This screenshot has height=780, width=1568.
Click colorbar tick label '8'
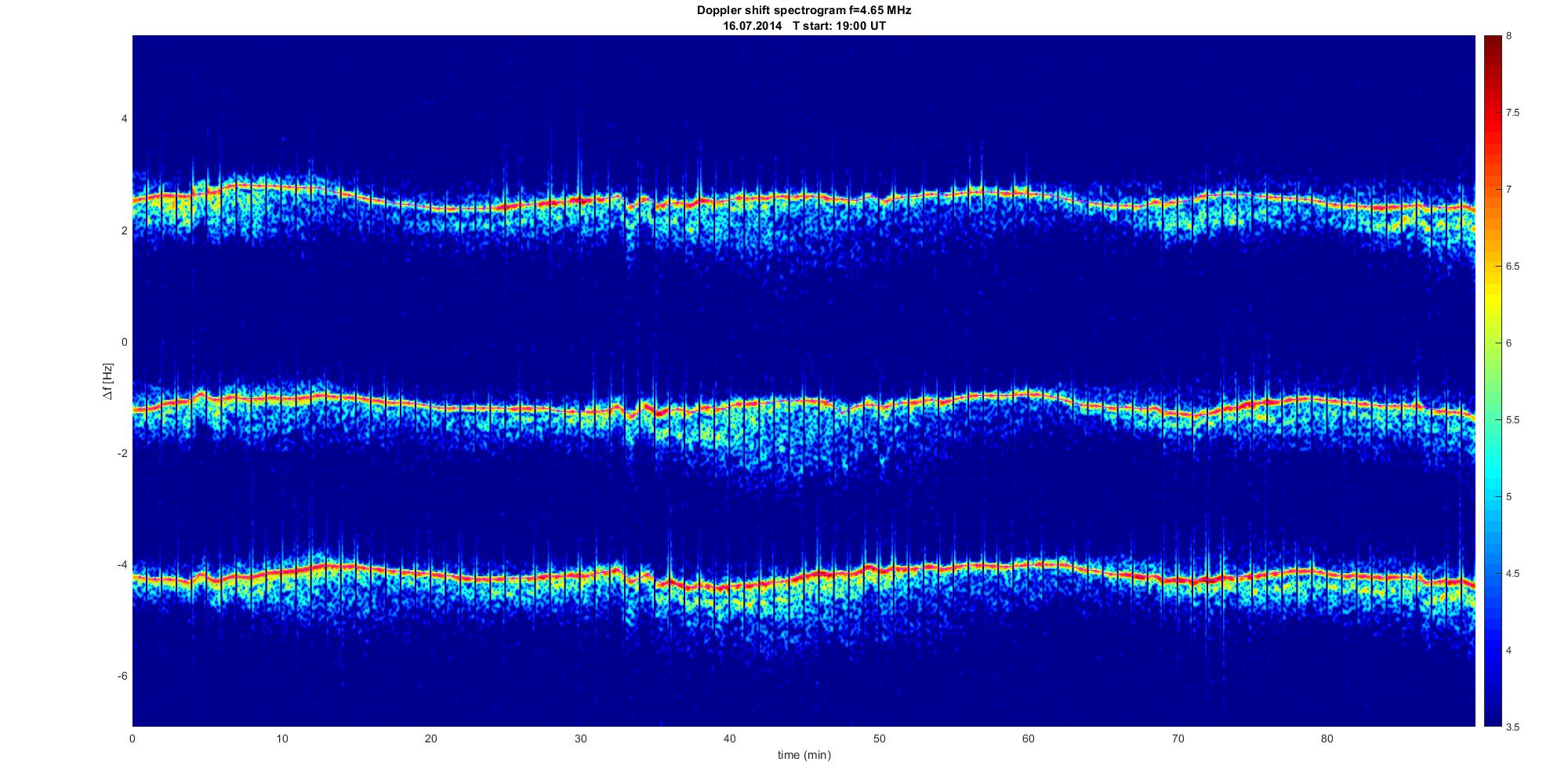point(1509,36)
